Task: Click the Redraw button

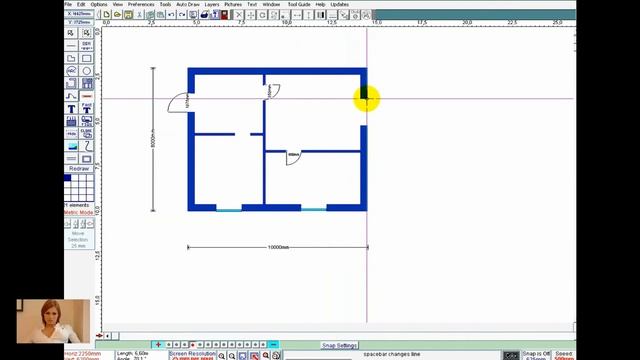Action: [79, 169]
